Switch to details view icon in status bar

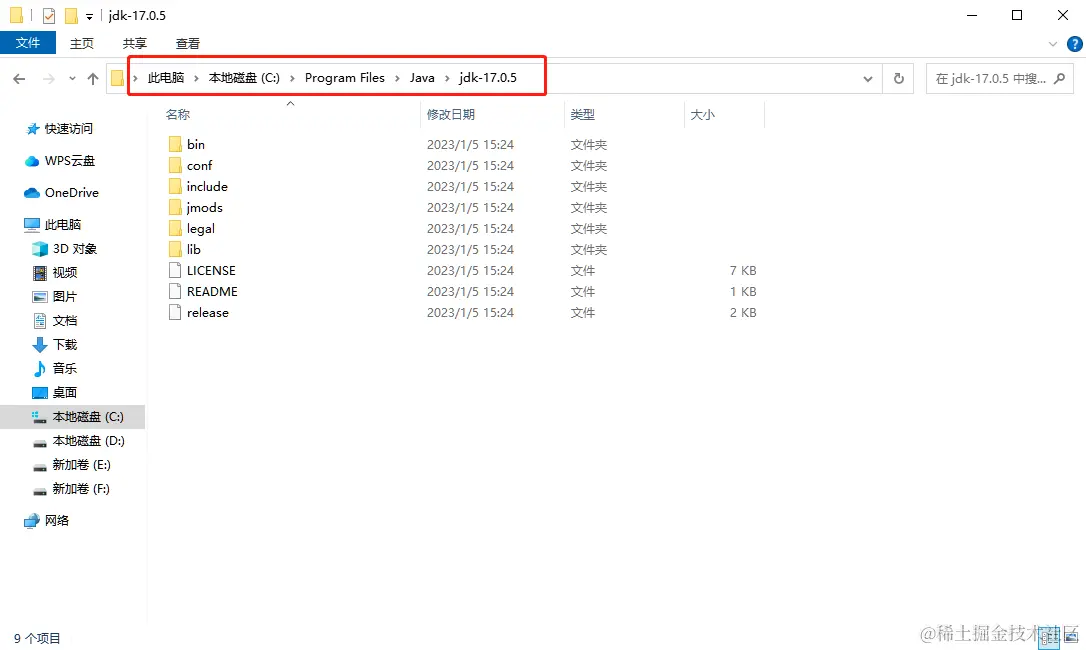[x=1049, y=638]
